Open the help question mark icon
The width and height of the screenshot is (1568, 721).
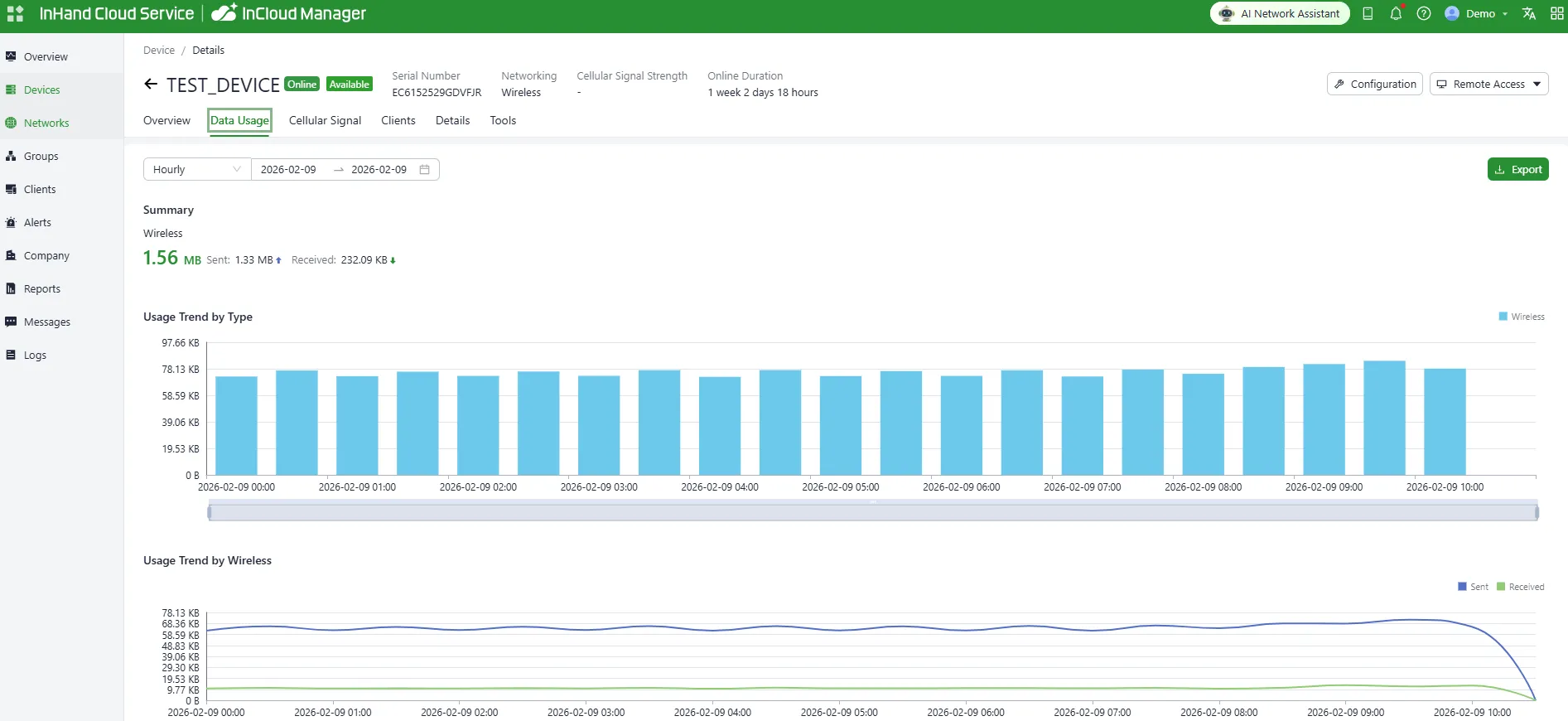click(1424, 13)
